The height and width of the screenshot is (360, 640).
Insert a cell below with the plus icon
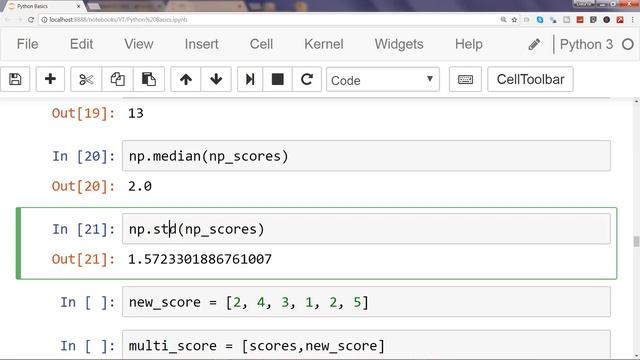click(50, 79)
